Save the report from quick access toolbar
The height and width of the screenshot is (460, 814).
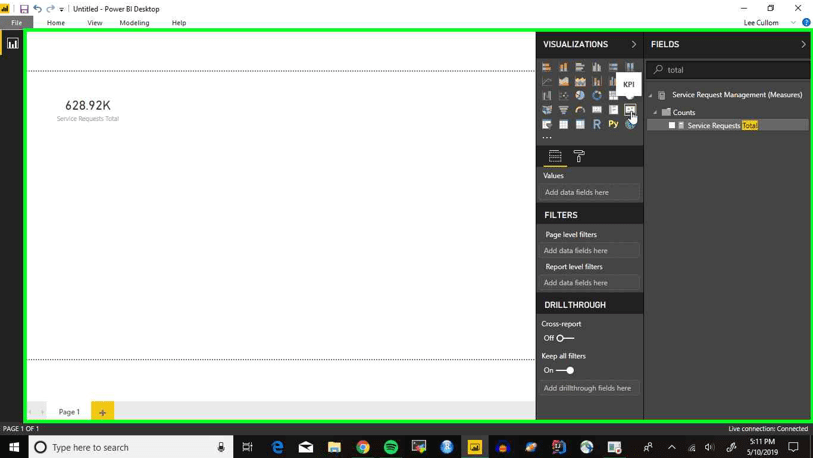(x=24, y=9)
